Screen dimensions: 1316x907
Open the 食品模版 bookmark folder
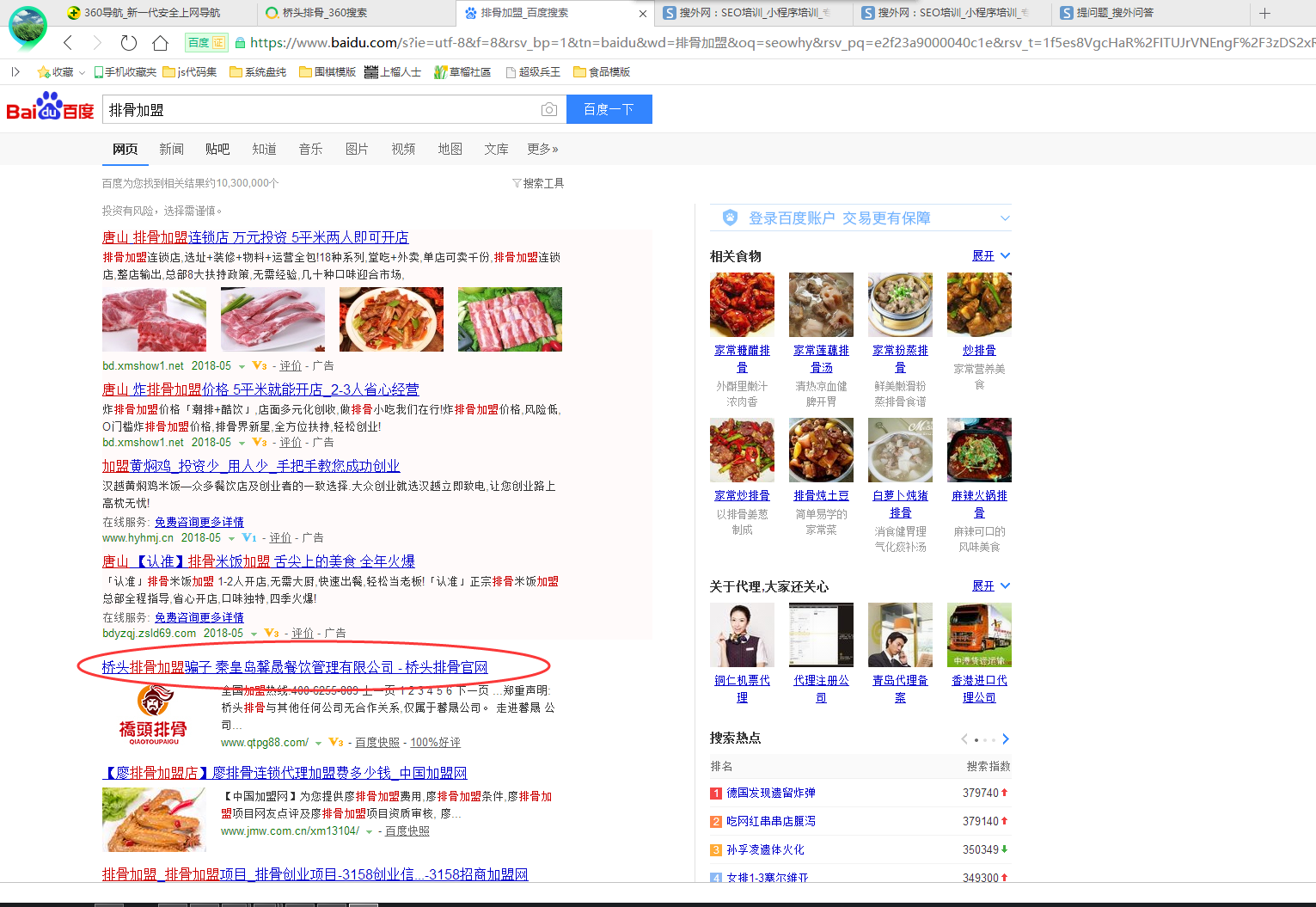(x=602, y=72)
